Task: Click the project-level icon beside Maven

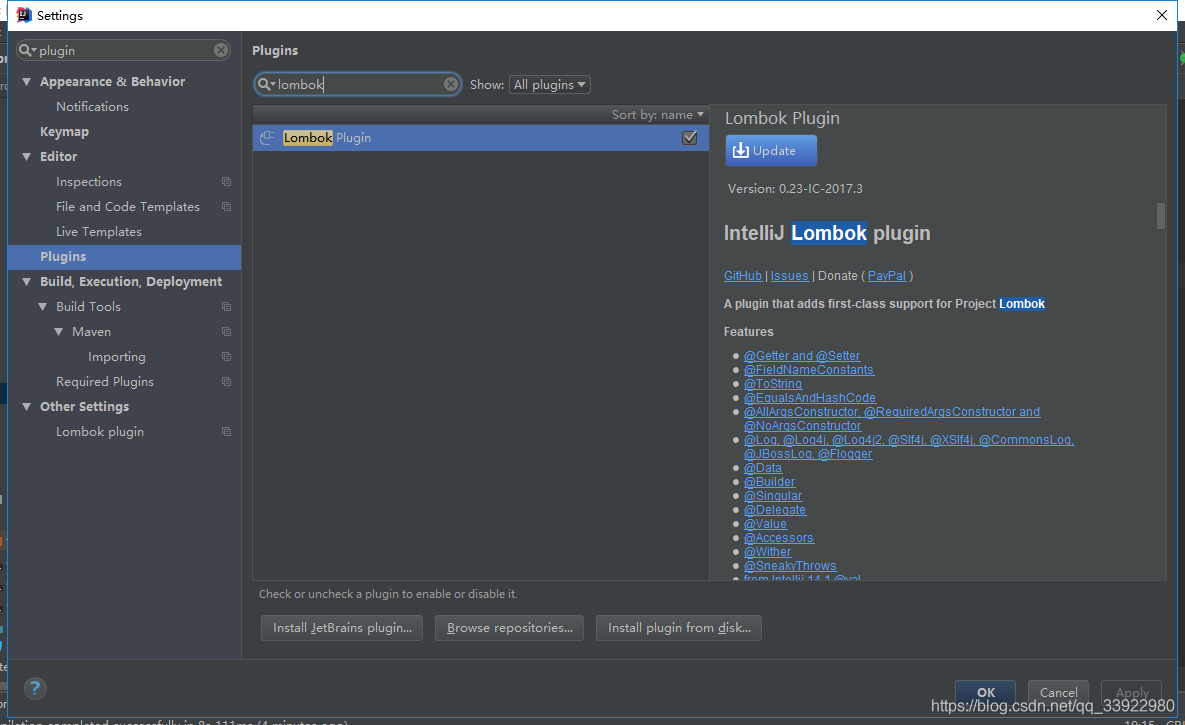Action: (226, 331)
